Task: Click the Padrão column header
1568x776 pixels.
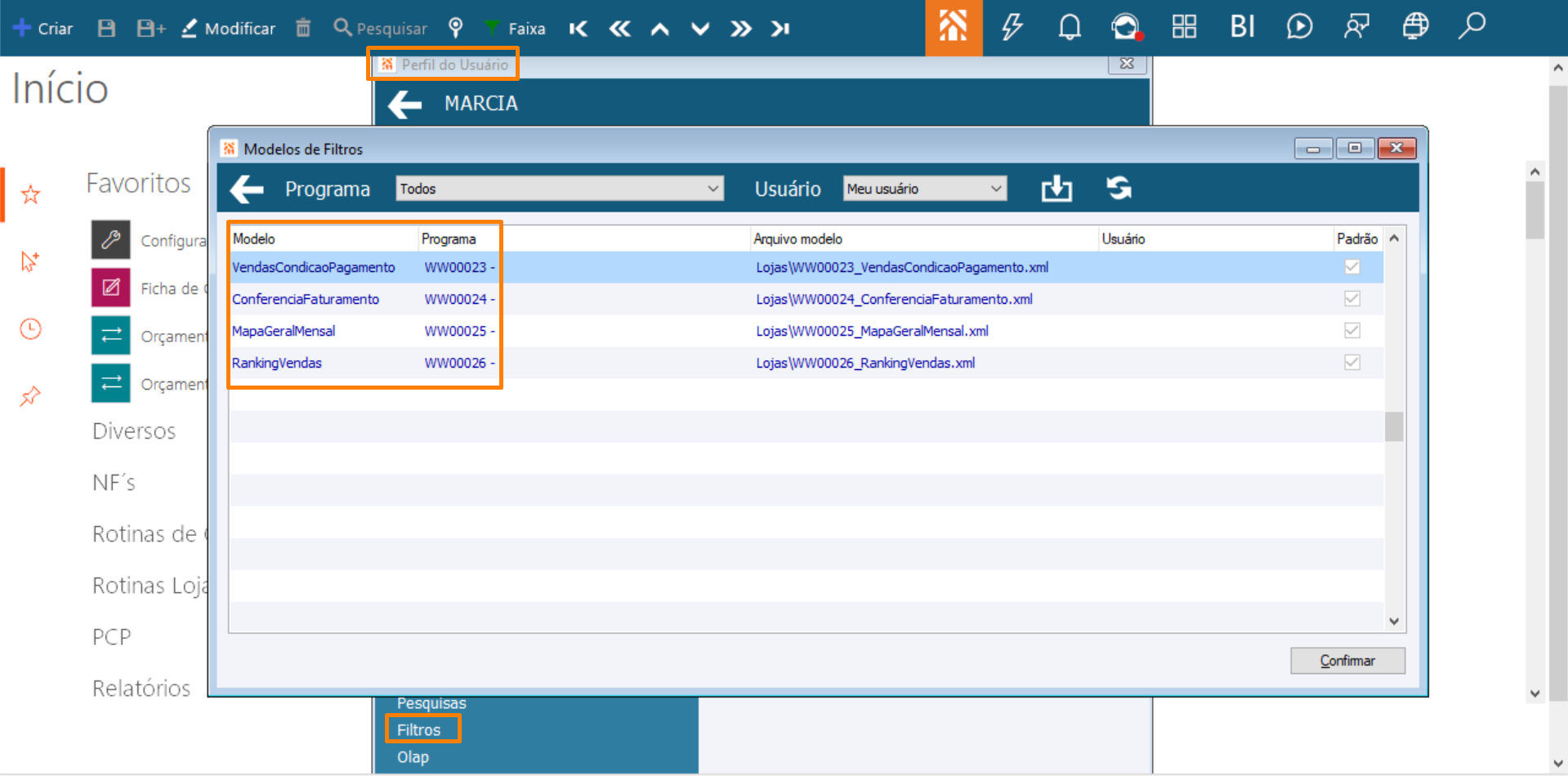Action: [x=1357, y=239]
